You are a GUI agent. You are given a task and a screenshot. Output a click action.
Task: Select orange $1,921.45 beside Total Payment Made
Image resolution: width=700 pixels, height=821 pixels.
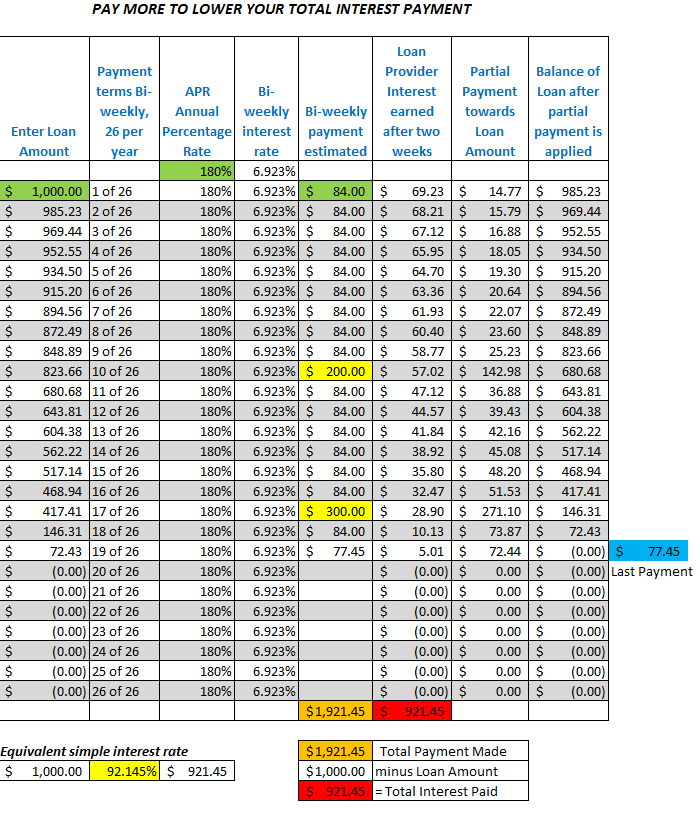(336, 751)
